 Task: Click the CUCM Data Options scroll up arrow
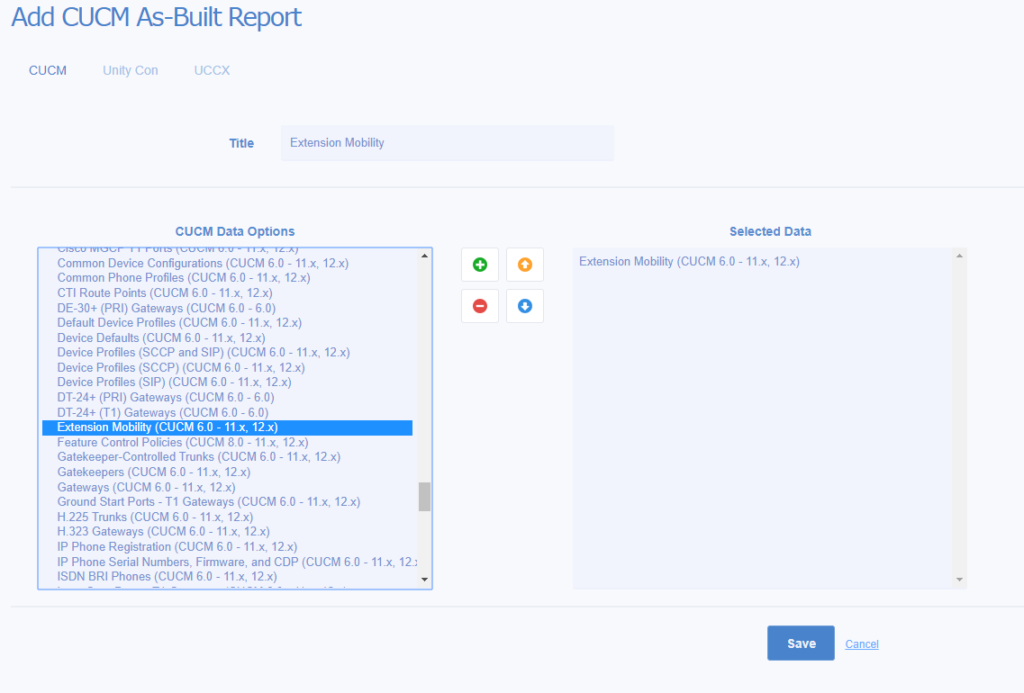pos(424,256)
